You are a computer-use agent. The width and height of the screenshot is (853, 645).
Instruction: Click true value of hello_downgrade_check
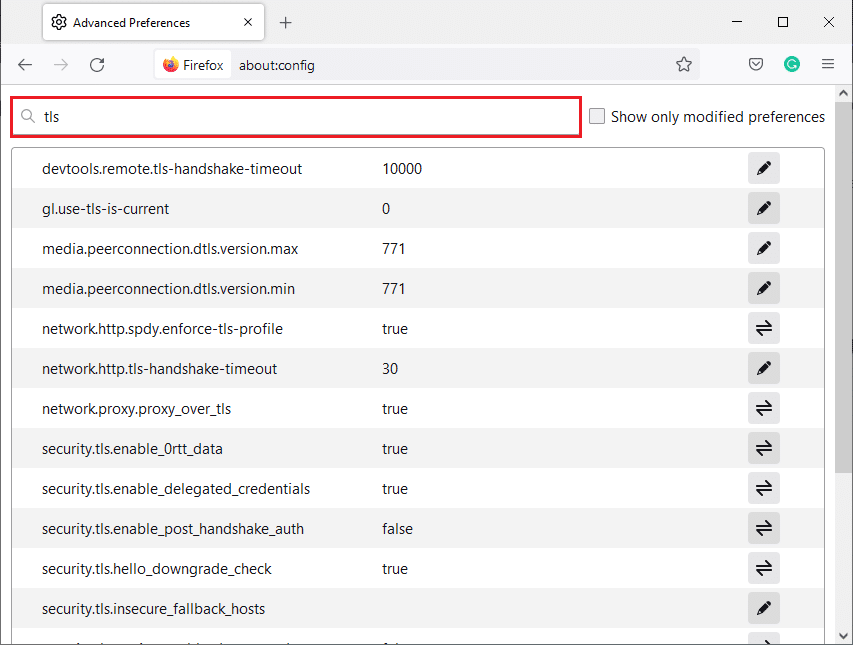point(395,569)
